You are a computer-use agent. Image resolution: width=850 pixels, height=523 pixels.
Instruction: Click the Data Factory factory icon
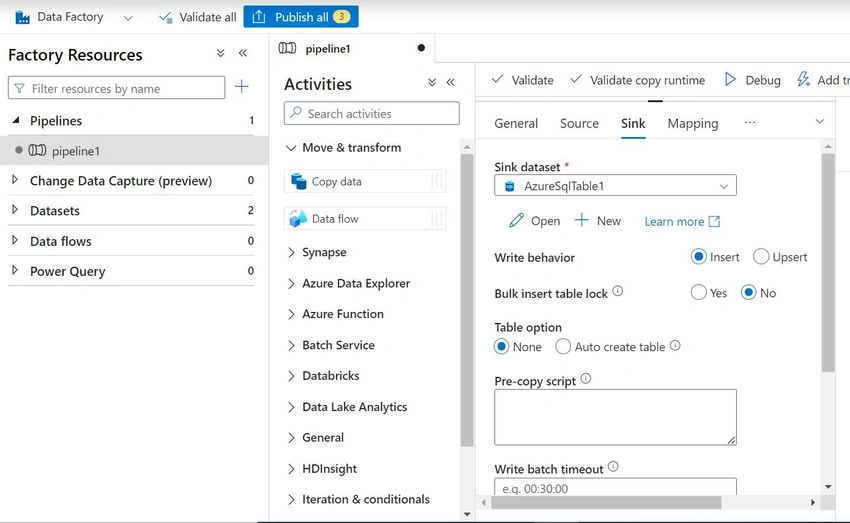23,17
